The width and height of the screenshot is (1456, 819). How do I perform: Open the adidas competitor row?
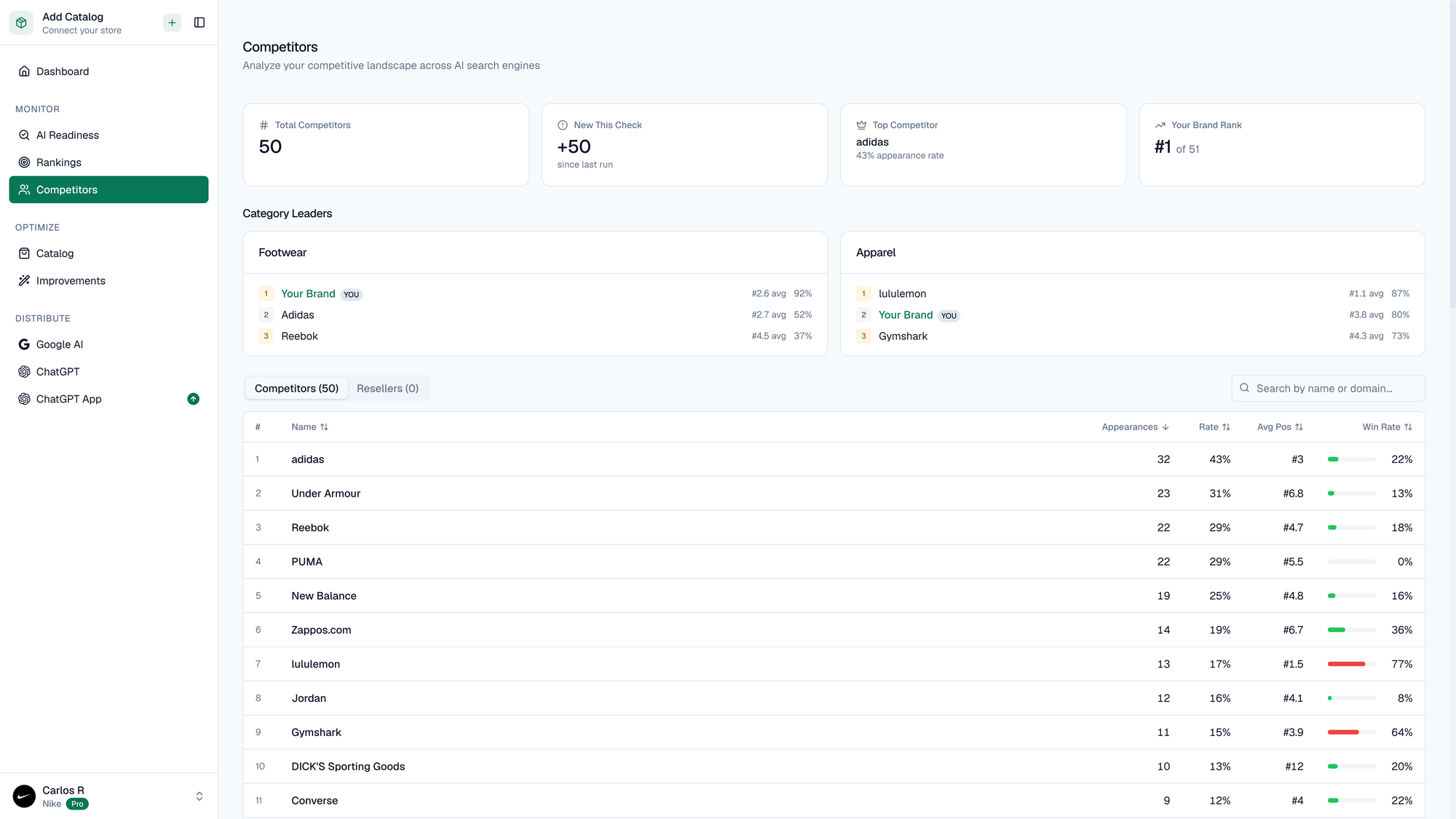[834, 459]
